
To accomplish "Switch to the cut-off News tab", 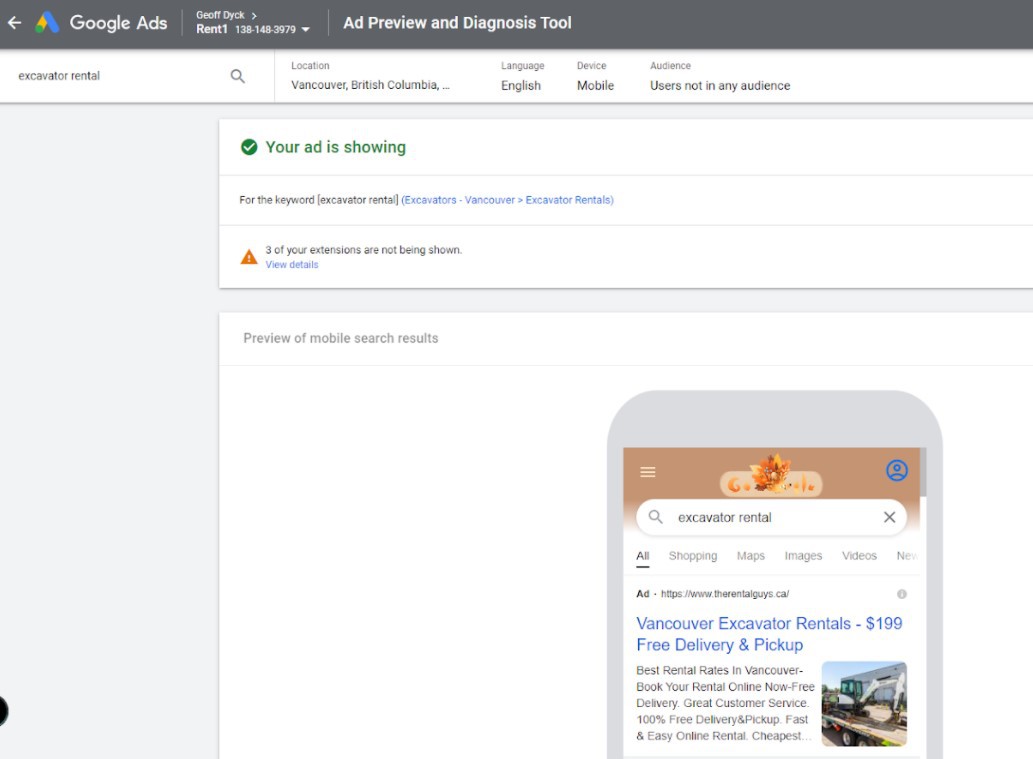I will coord(907,556).
